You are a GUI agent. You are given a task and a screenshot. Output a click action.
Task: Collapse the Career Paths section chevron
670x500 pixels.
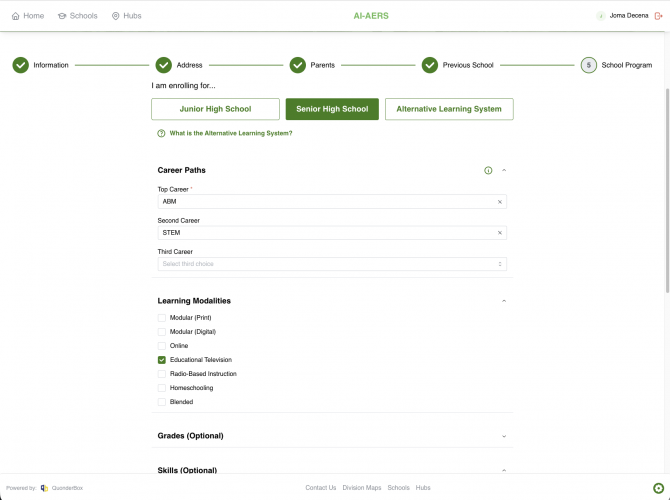(504, 171)
